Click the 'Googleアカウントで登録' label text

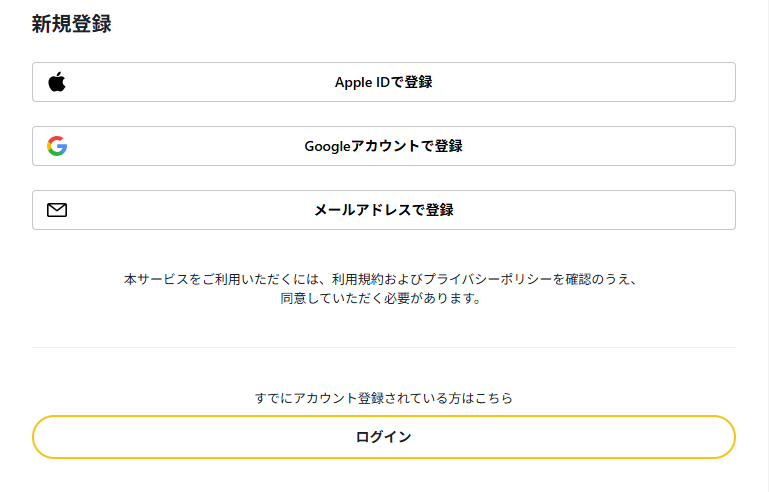click(383, 146)
